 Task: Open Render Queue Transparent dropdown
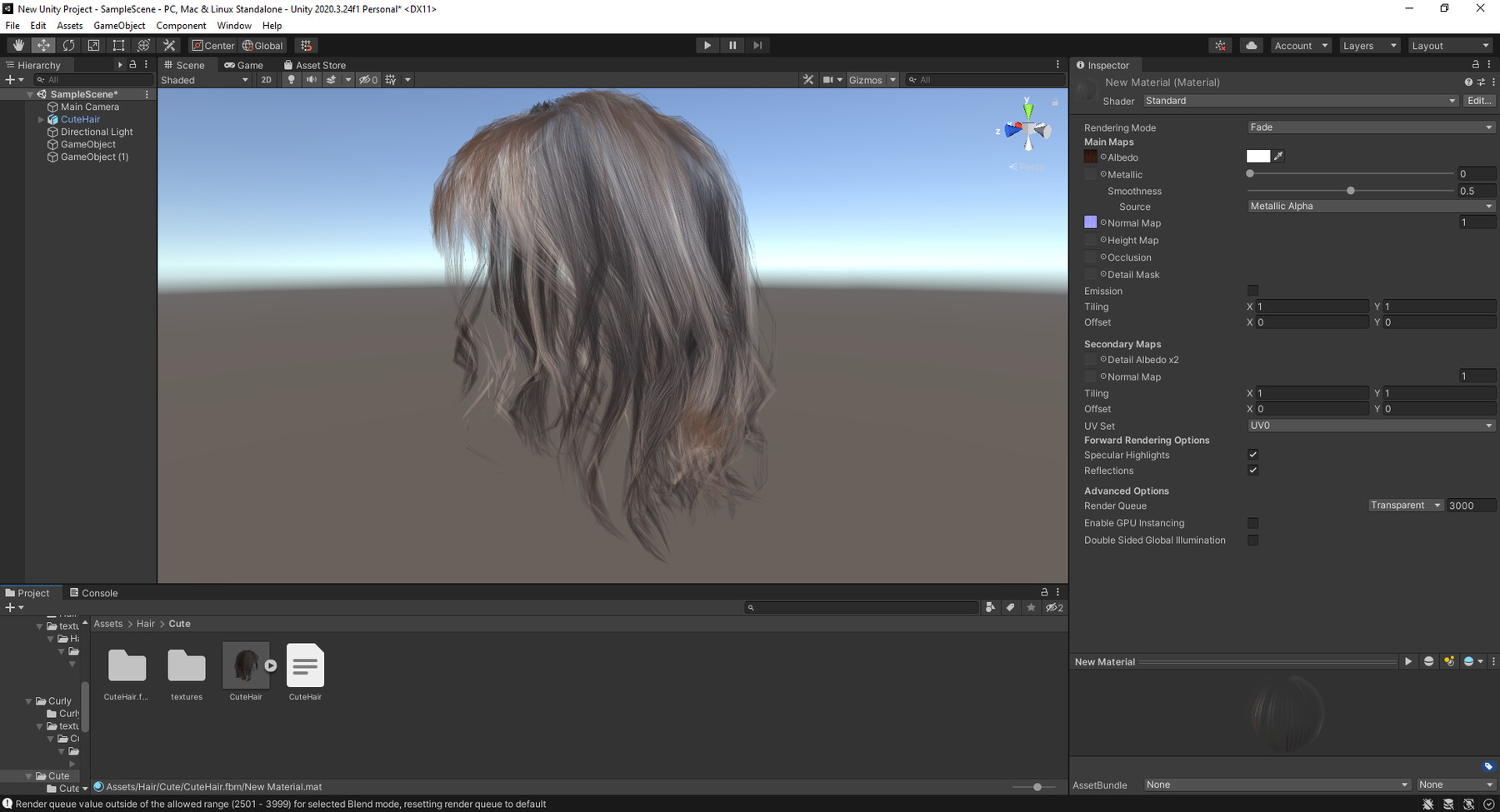[1406, 506]
